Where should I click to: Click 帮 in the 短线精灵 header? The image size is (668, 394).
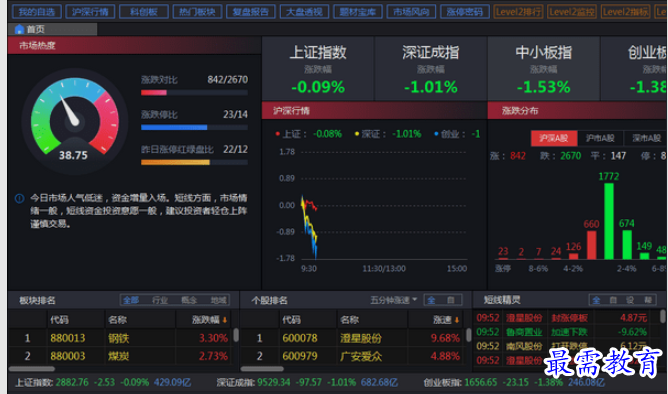click(648, 300)
